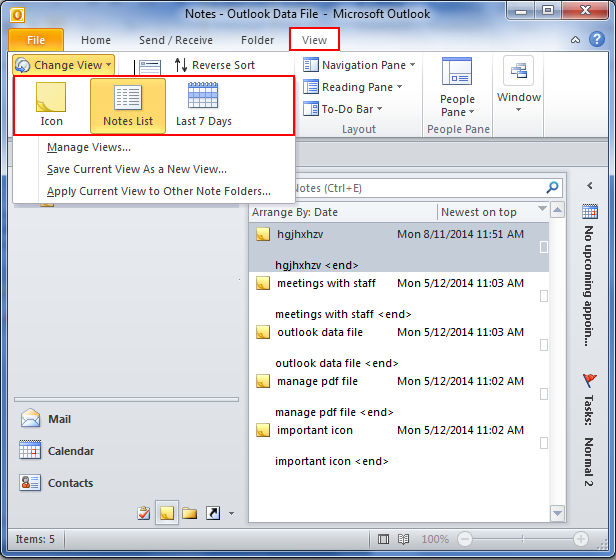Choose Save Current View As a New View
The width and height of the screenshot is (616, 560).
pos(137,169)
